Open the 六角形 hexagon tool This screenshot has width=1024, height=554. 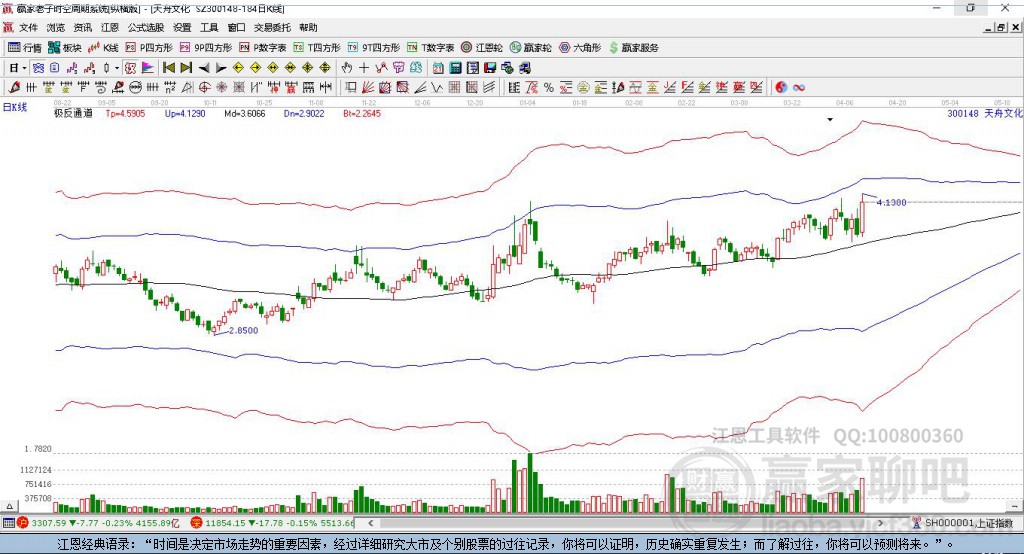click(580, 48)
